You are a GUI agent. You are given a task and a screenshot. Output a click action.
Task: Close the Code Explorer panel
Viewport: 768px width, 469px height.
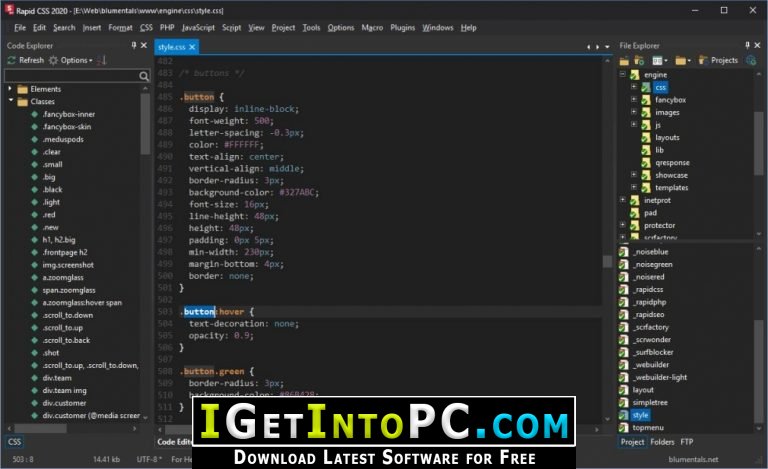point(144,45)
